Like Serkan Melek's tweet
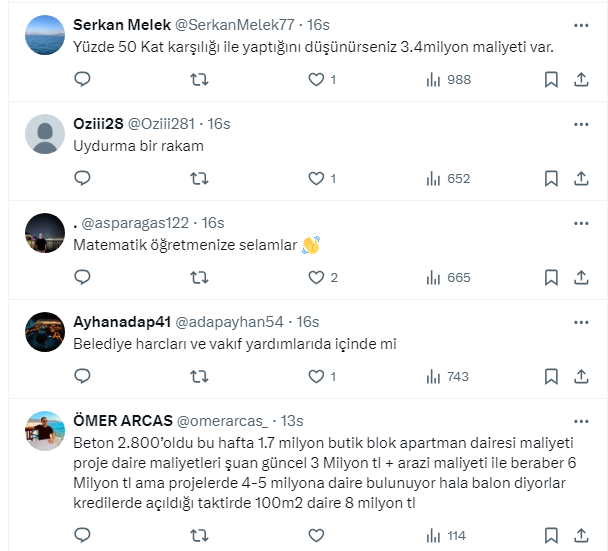Screen dimensions: 608x551 pyautogui.click(x=316, y=79)
